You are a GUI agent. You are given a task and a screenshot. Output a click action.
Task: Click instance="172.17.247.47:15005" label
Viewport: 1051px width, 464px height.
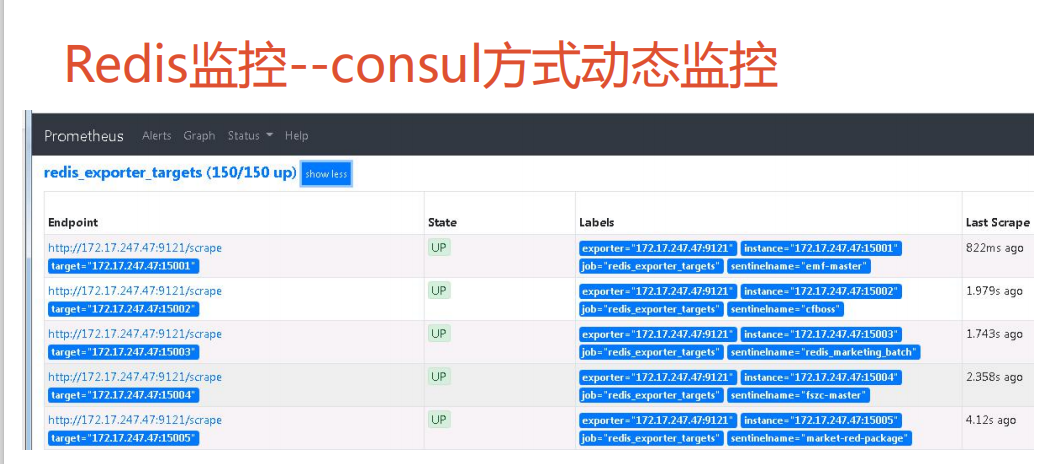pos(821,420)
